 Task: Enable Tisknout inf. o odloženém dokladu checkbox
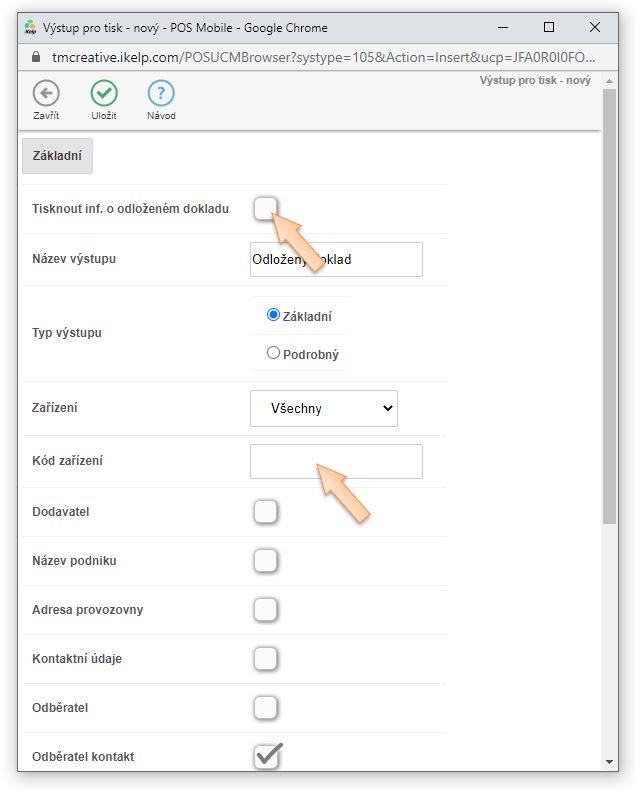coord(265,209)
